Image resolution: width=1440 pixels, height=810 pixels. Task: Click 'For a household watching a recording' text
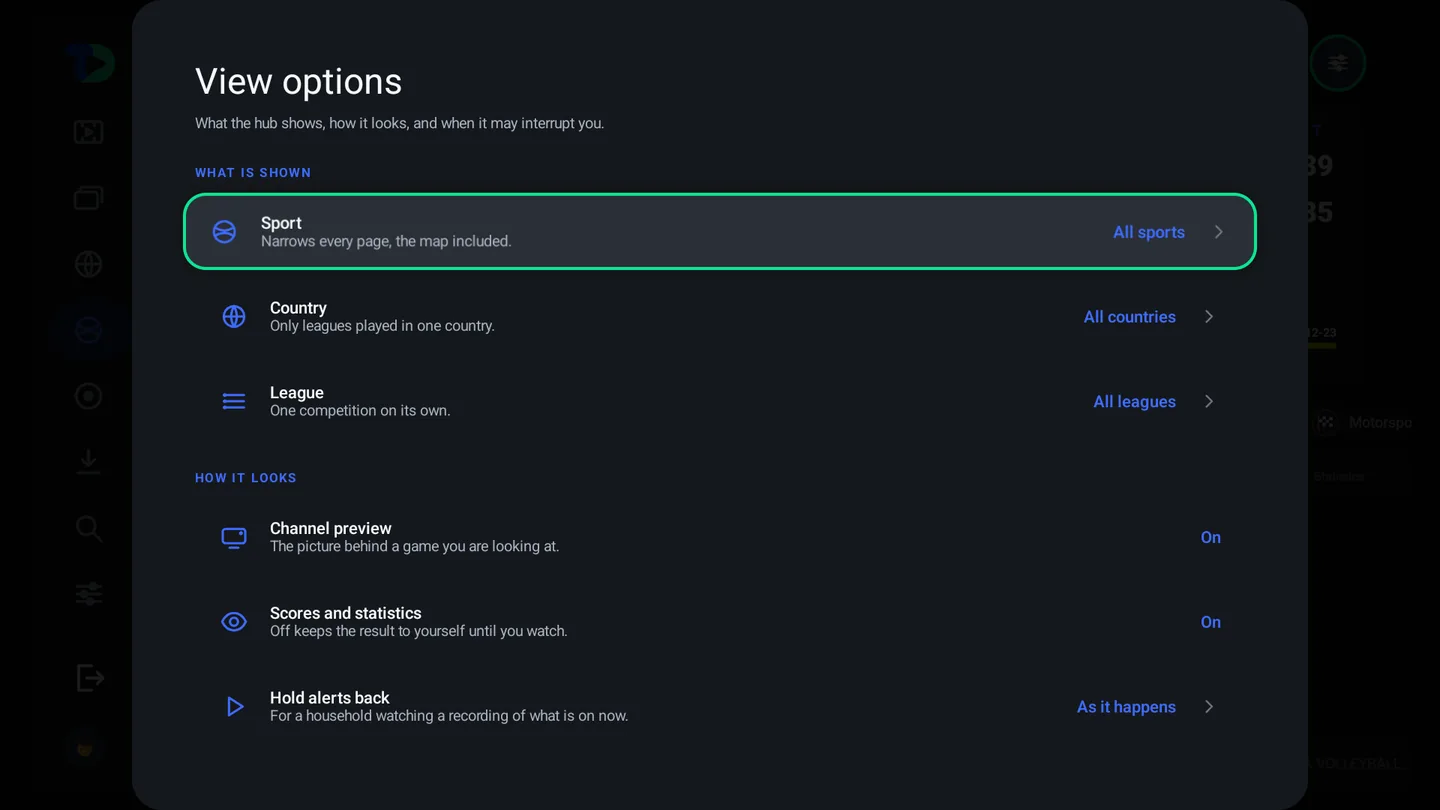tap(449, 716)
